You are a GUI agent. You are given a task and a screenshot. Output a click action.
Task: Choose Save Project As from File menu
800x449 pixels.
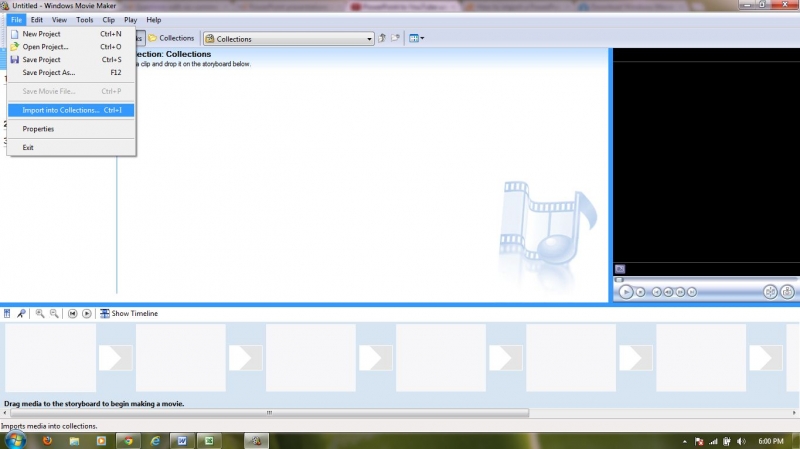point(49,72)
